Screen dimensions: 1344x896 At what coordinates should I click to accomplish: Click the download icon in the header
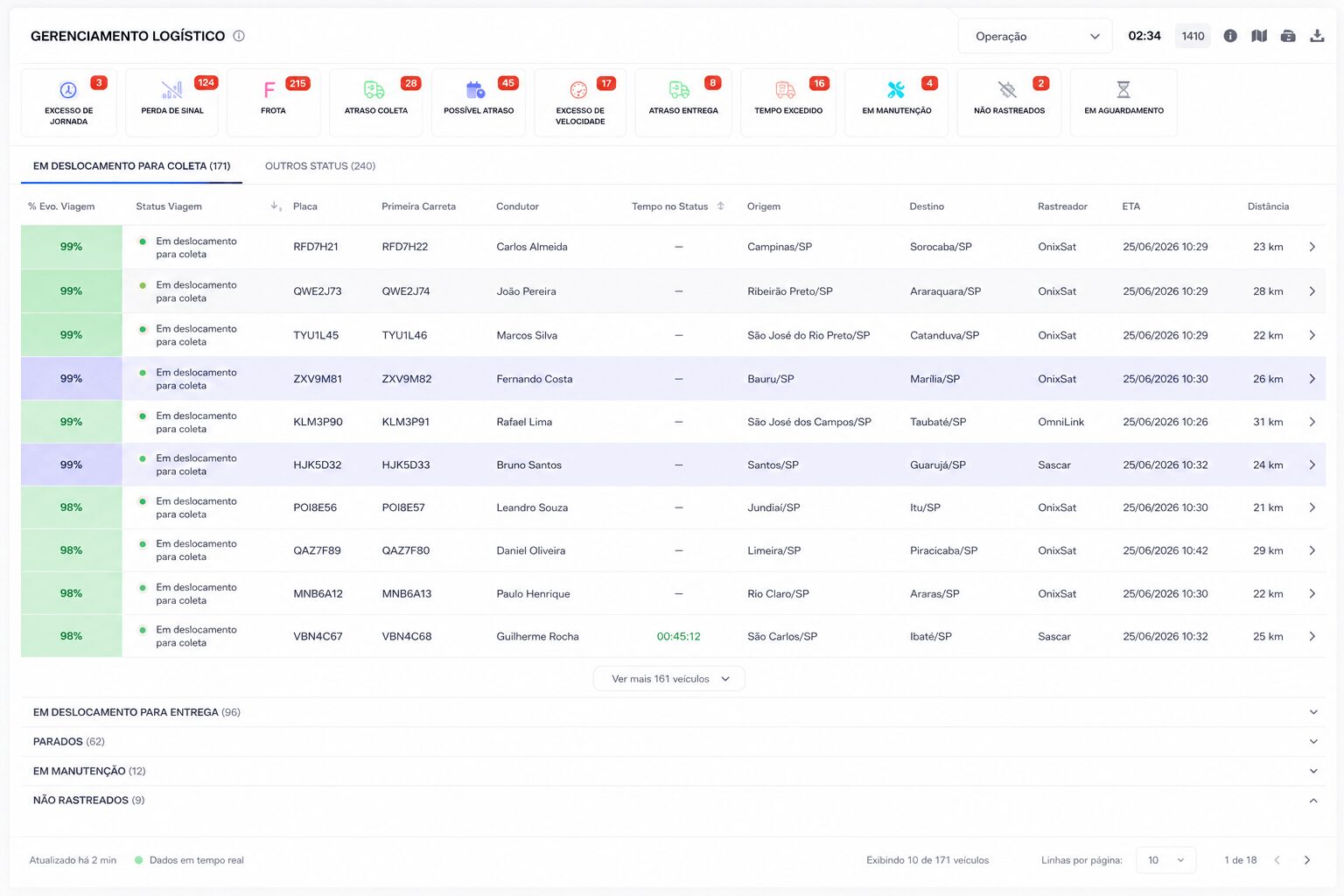(1317, 36)
